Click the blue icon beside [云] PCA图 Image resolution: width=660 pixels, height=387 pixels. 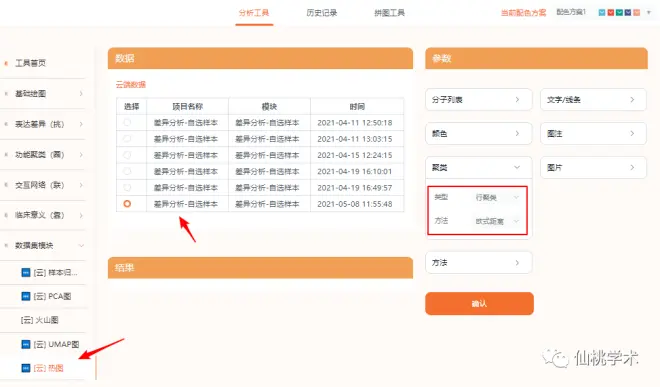coord(26,296)
